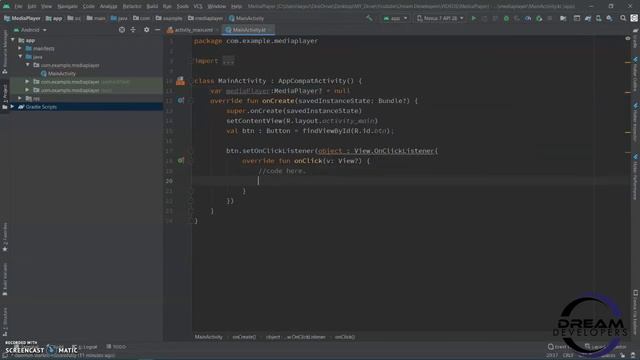
Task: Open the Favorites side tool button
Action: (x=4, y=237)
